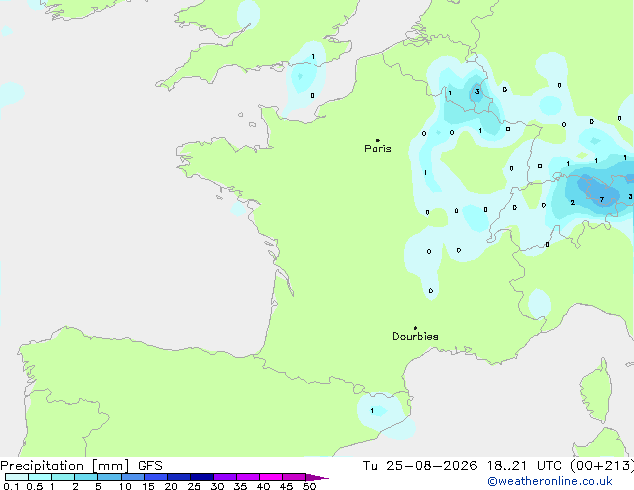Click the Paris city label

coord(378,148)
